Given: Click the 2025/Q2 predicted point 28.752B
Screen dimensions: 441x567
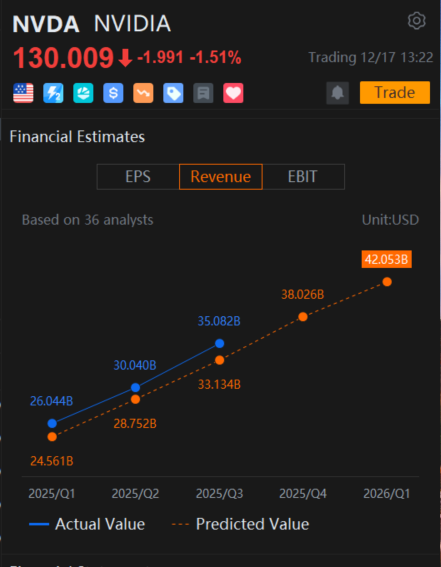Looking at the screenshot, I should point(136,400).
